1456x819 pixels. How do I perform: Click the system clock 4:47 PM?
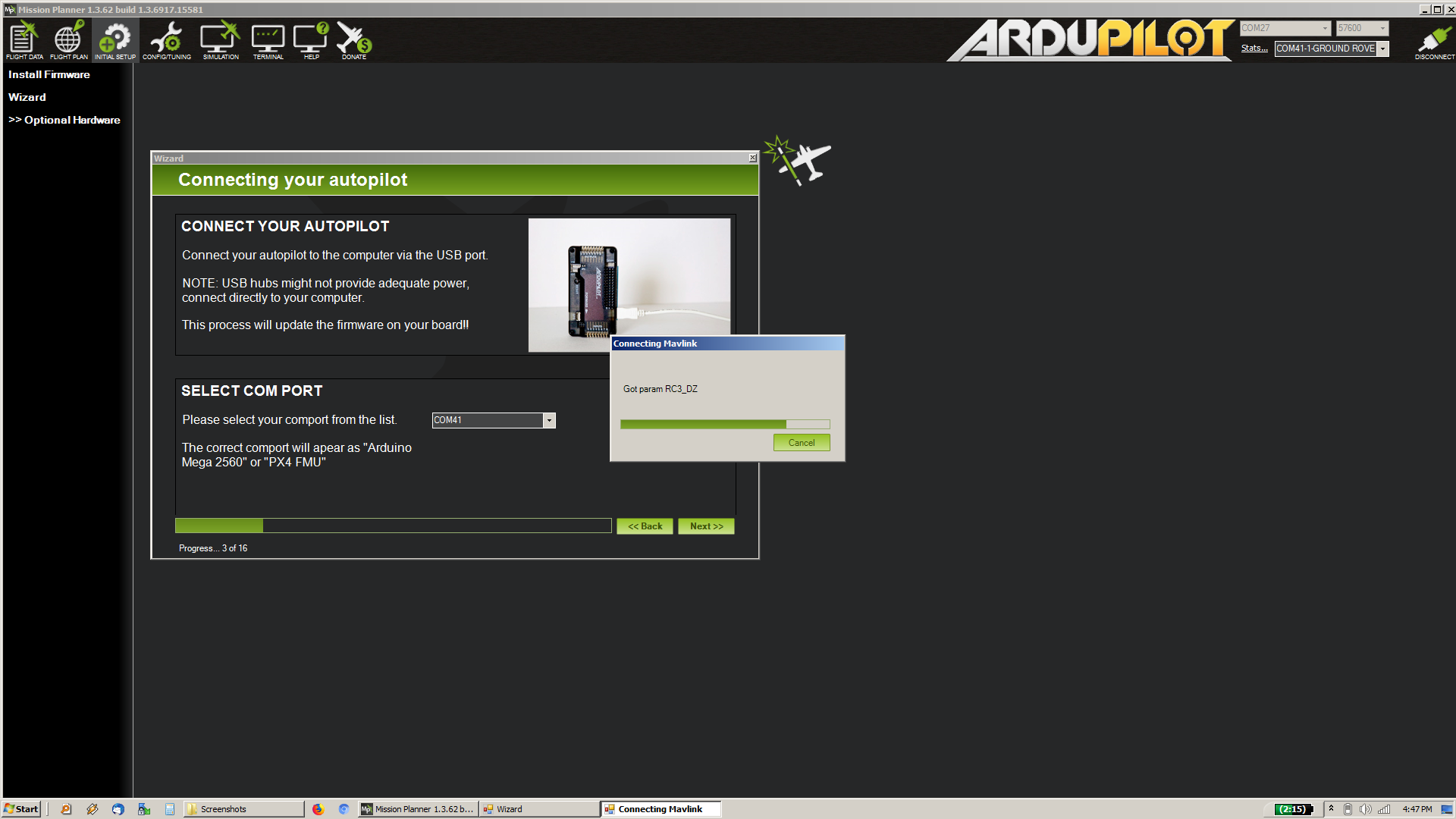pyautogui.click(x=1417, y=809)
